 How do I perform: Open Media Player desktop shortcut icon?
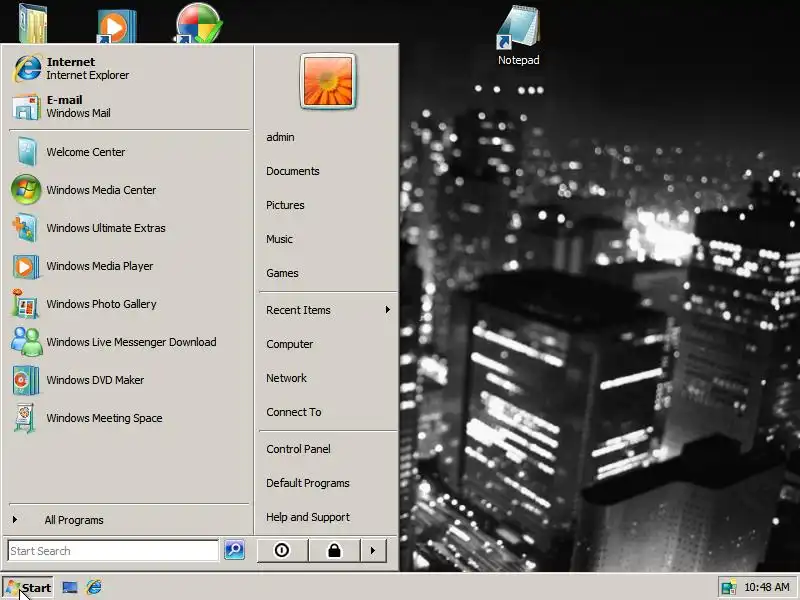(117, 25)
